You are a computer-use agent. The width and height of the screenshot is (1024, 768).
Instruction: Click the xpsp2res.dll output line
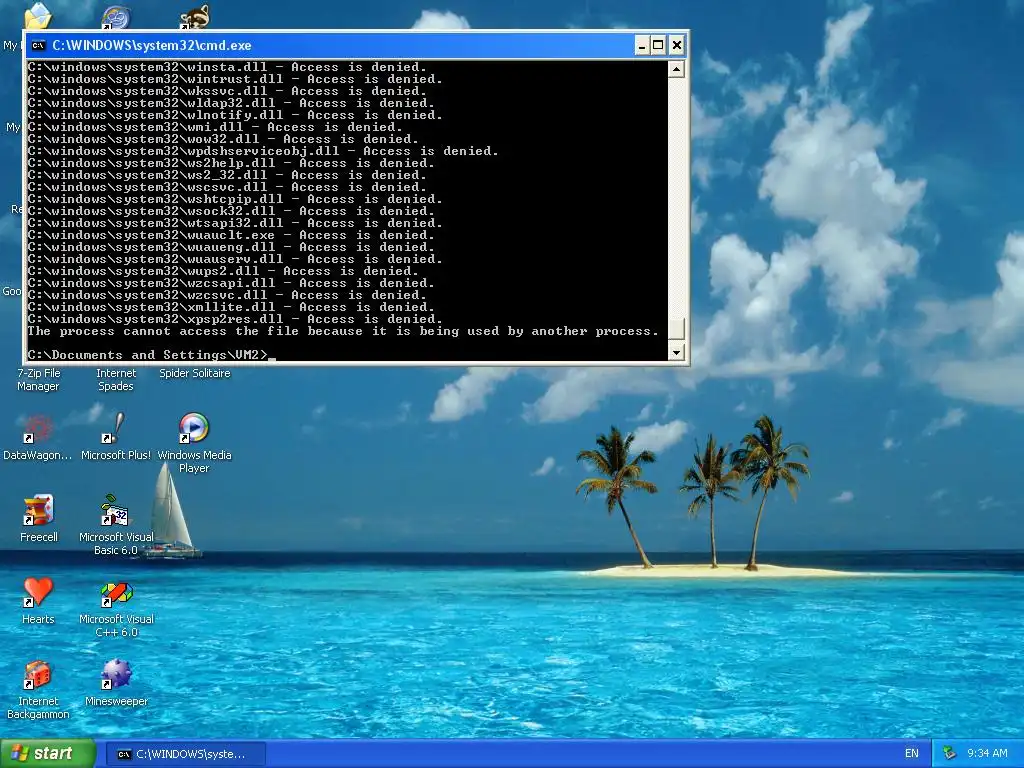click(234, 319)
